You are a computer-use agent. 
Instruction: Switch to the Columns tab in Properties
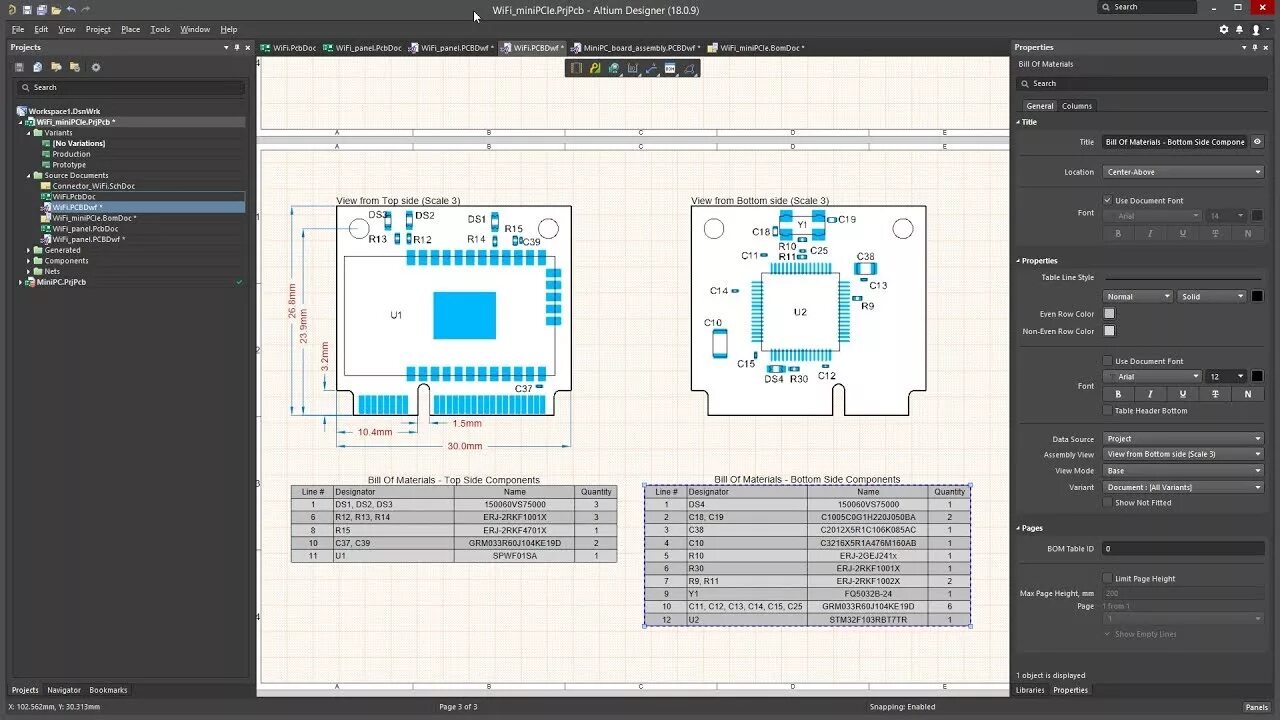(1077, 105)
